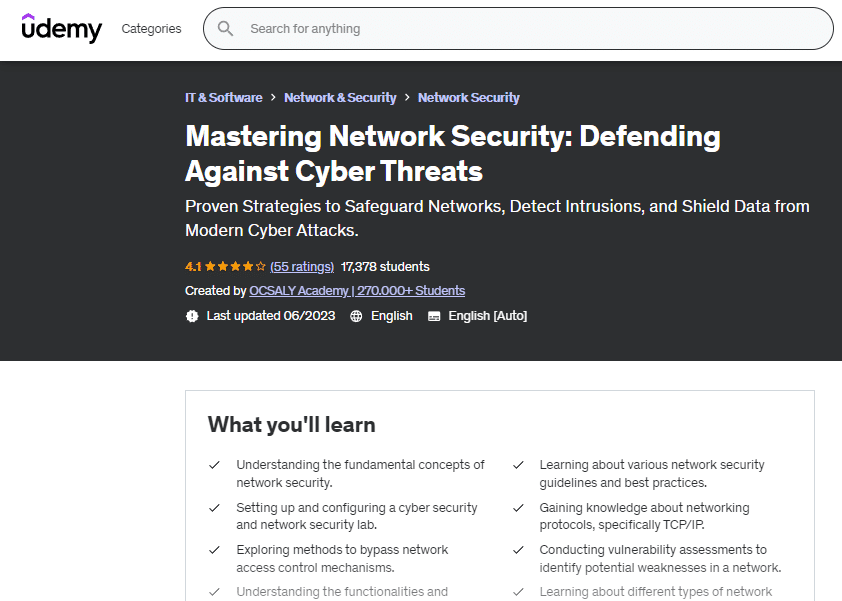Focus the Search for anything field
This screenshot has width=842, height=601.
pos(530,29)
